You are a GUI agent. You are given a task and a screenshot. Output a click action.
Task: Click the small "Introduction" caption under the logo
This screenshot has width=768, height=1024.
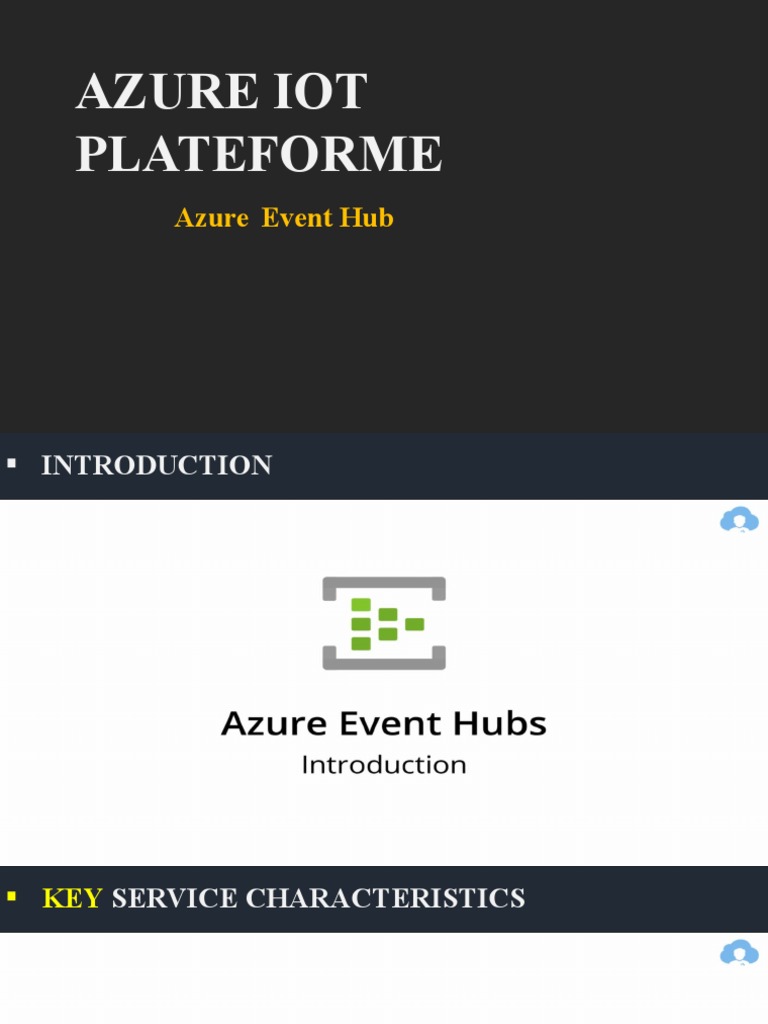(x=384, y=765)
